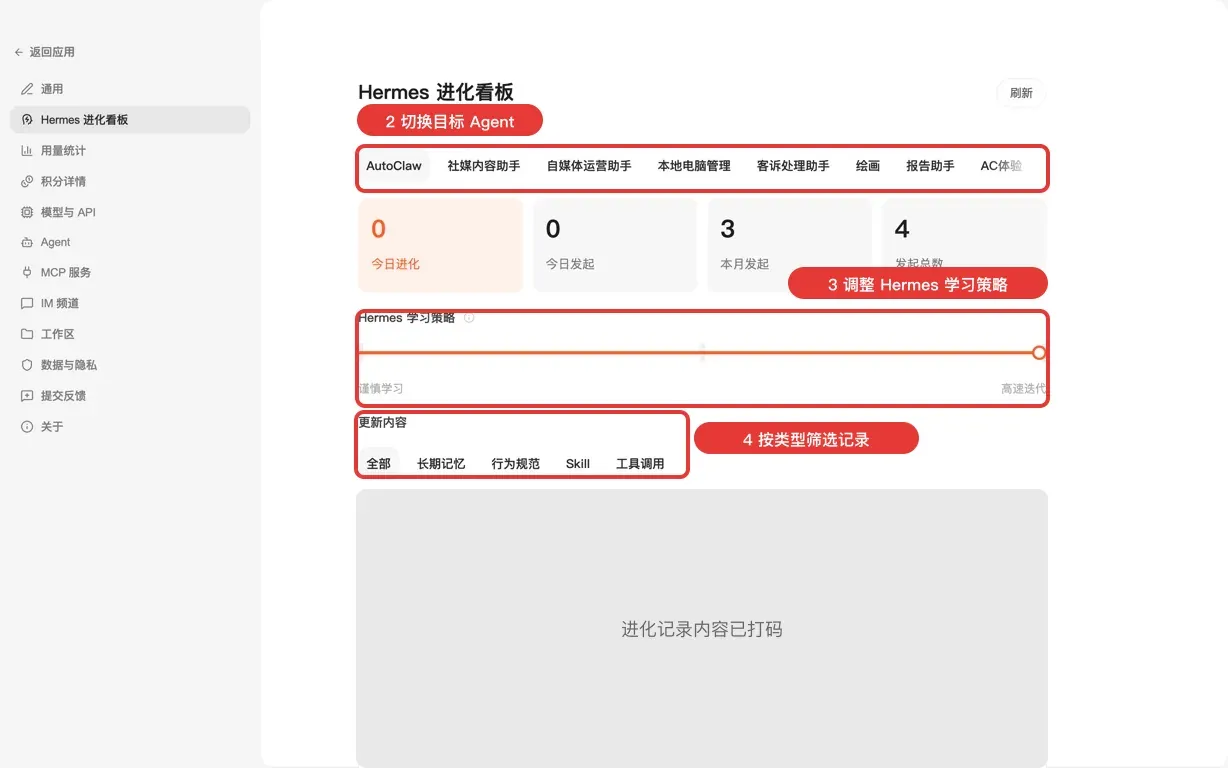Click the 谨慎学习 end label
This screenshot has height=768, width=1228.
tap(381, 389)
